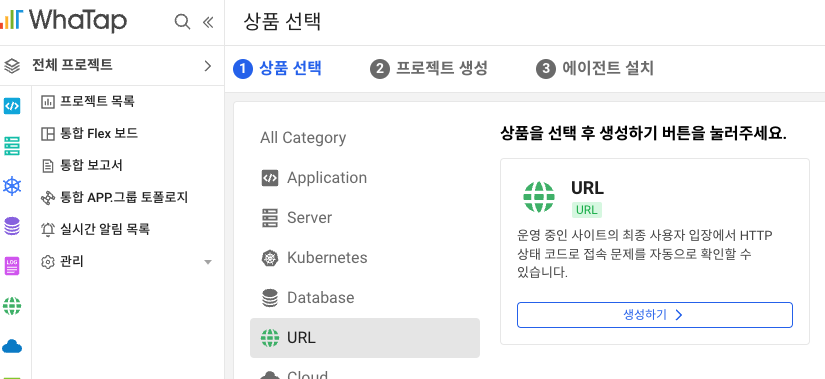This screenshot has width=825, height=379.
Task: Open the Server icon in left rail
Action: [12, 146]
